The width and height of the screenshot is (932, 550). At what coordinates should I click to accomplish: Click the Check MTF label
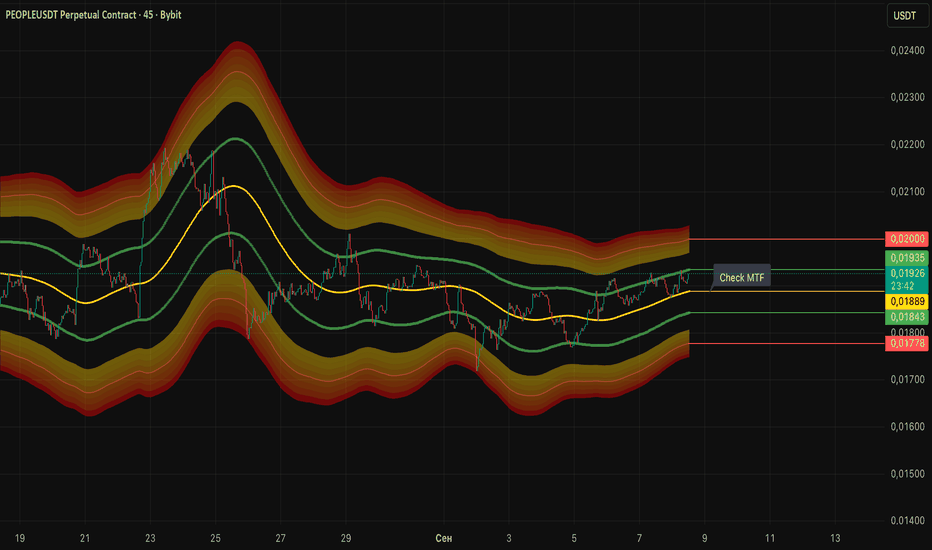click(x=742, y=278)
